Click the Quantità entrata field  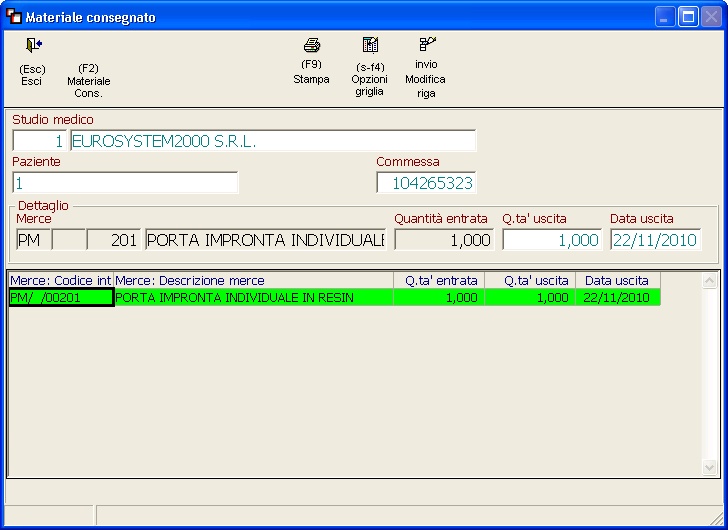(444, 239)
